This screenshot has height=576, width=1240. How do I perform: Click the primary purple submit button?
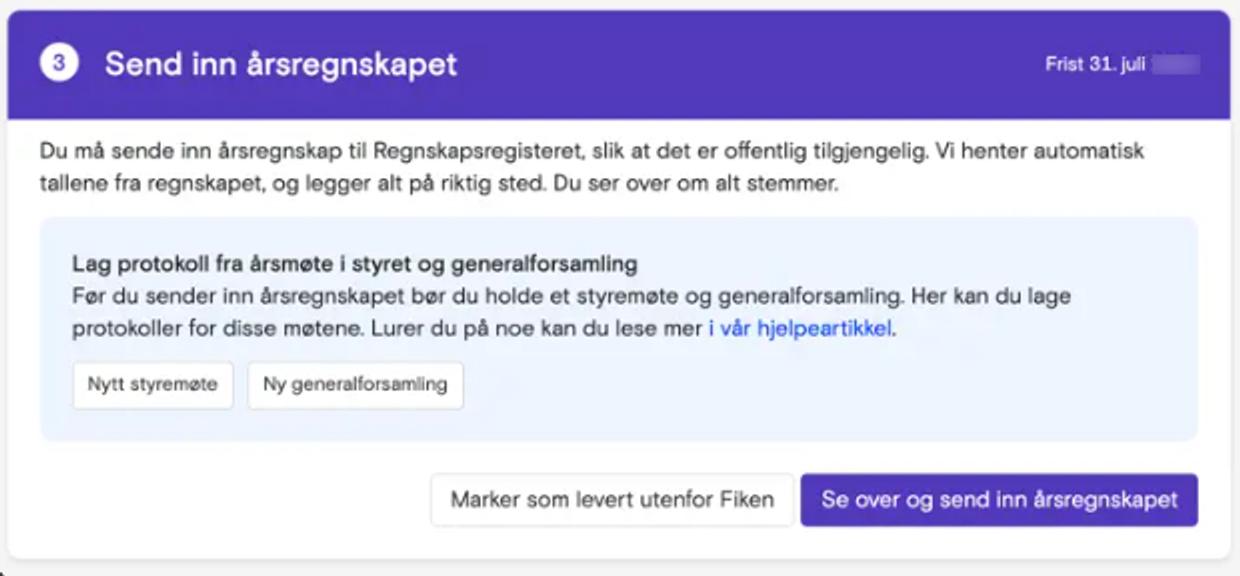998,500
